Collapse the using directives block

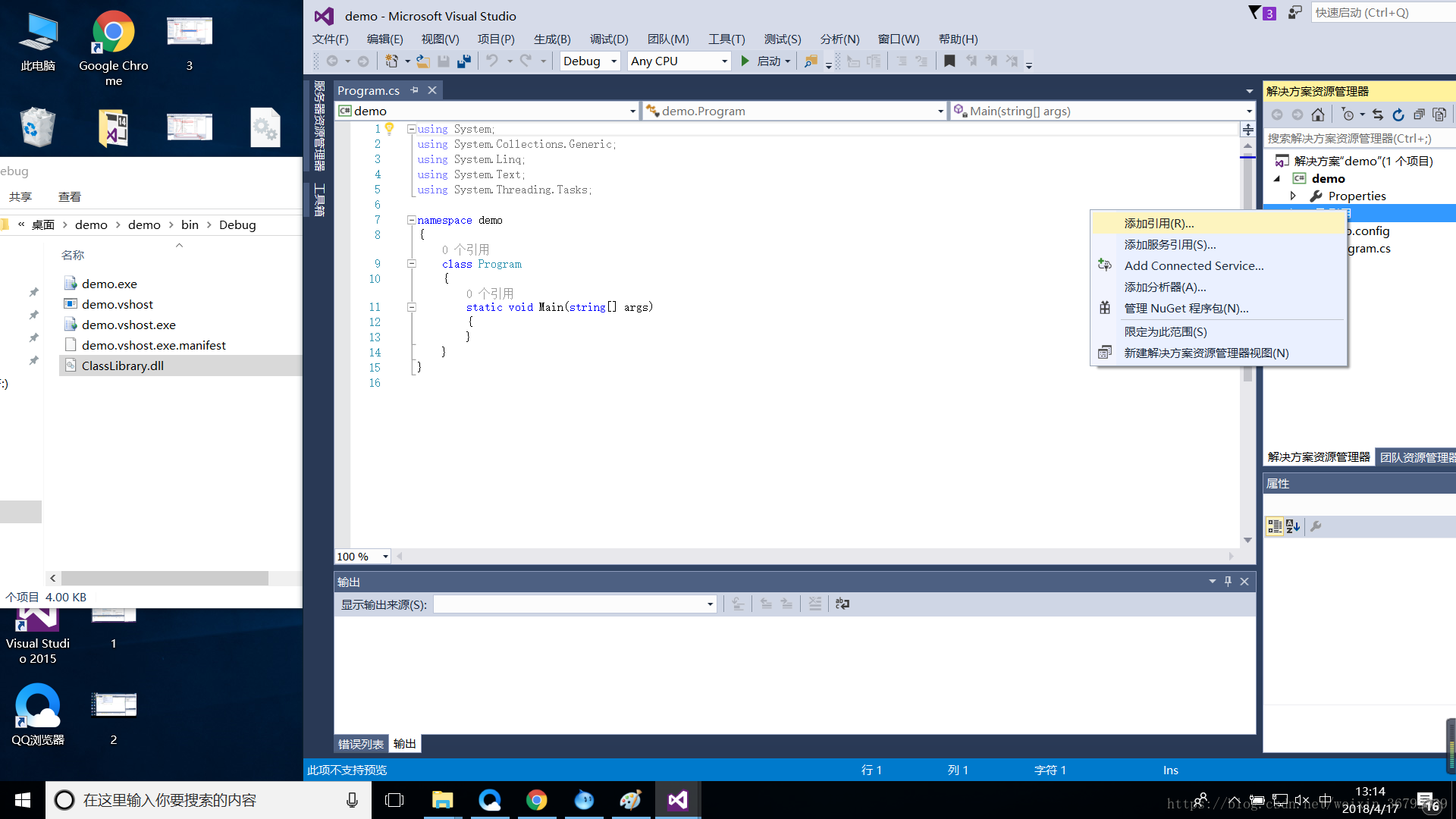pyautogui.click(x=411, y=129)
